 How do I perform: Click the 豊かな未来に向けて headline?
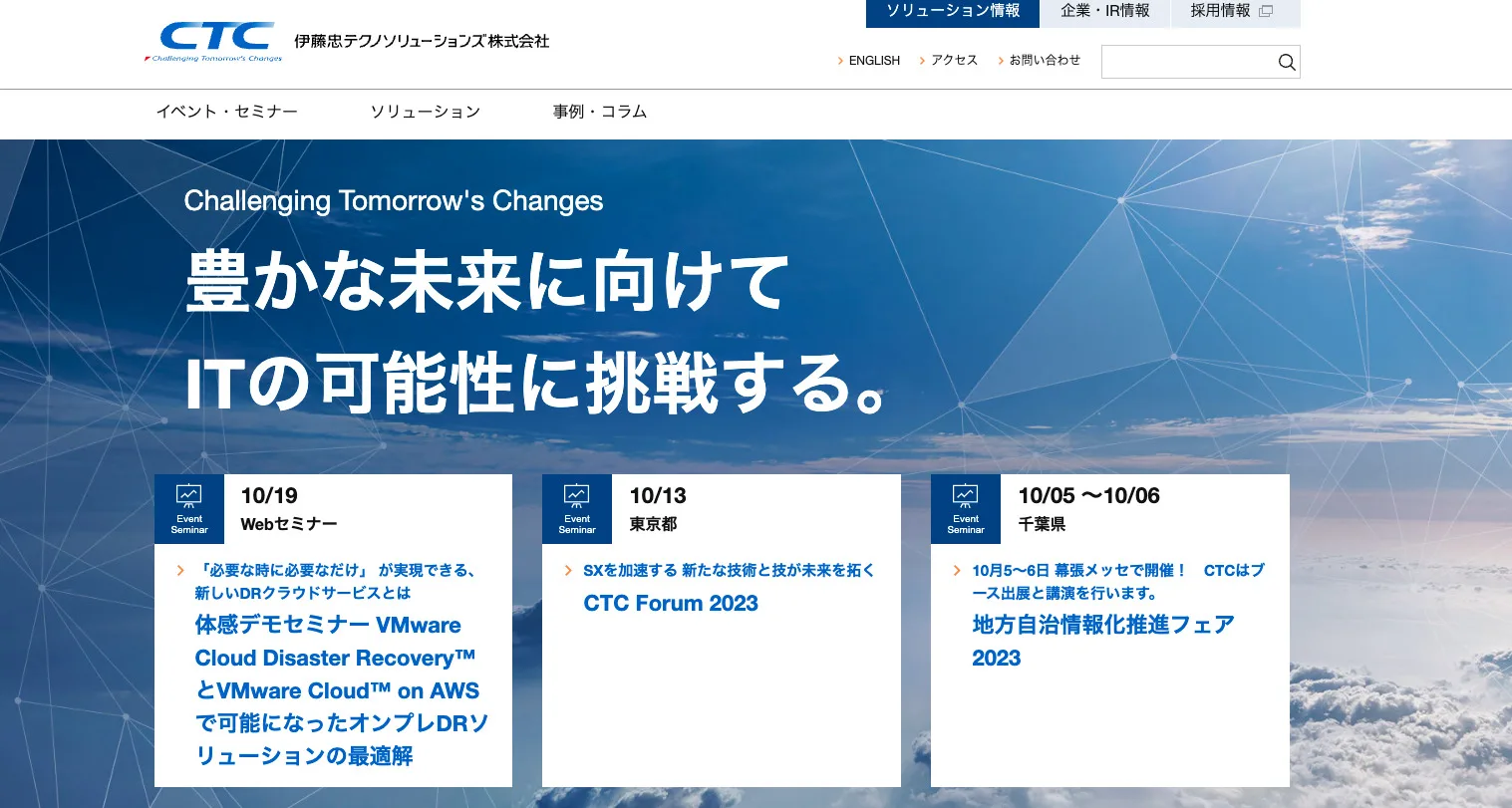coord(487,282)
